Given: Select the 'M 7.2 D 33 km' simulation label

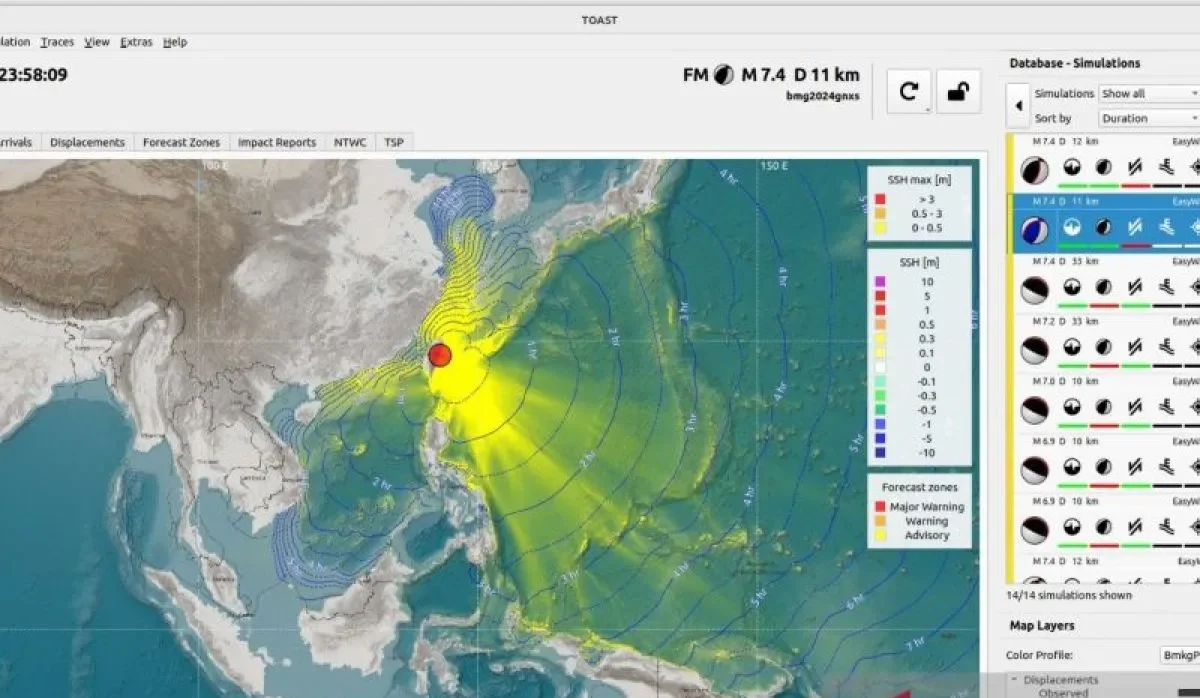Looking at the screenshot, I should click(x=1065, y=321).
